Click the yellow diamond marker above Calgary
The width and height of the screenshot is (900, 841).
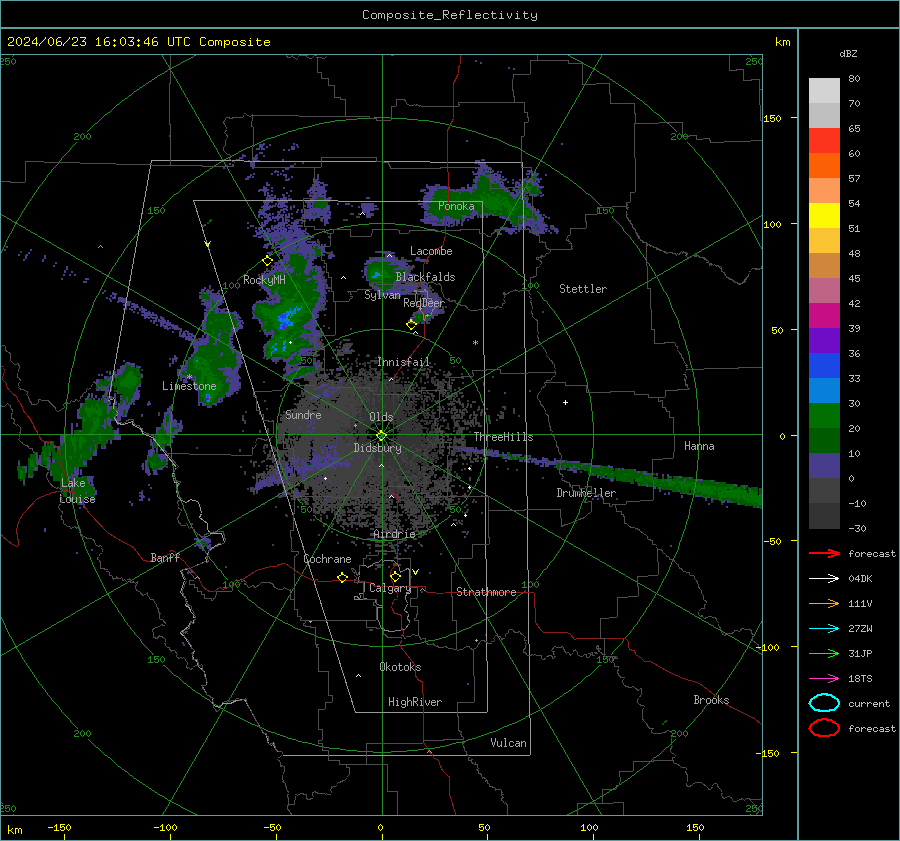click(x=395, y=576)
